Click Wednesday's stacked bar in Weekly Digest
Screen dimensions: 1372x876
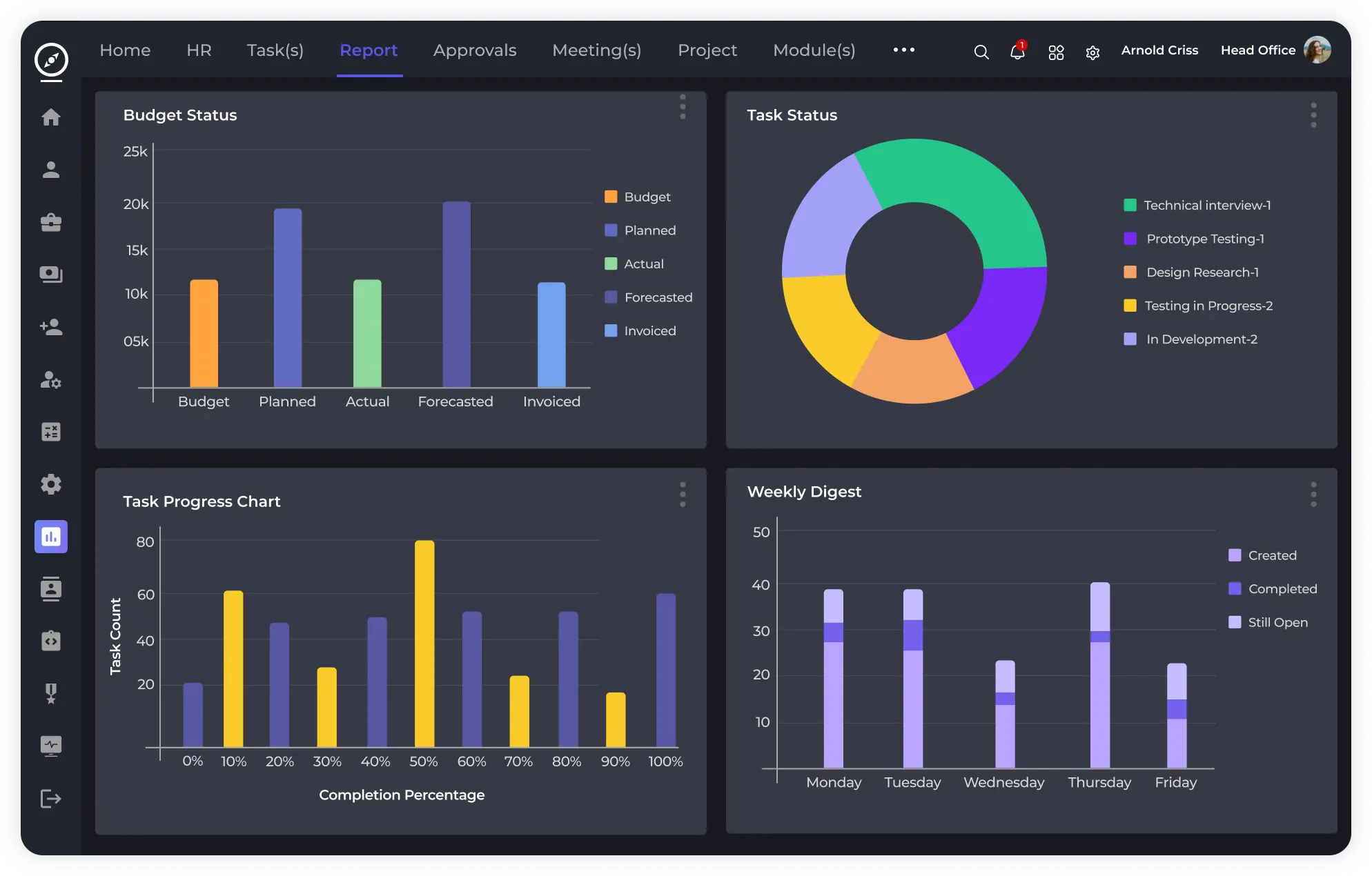click(x=1005, y=714)
